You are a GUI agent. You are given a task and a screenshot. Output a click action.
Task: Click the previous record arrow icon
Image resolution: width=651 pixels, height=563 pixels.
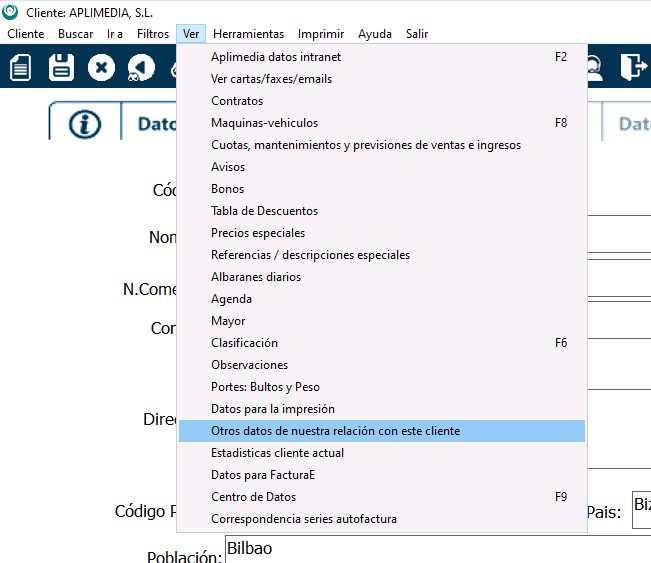pos(140,67)
